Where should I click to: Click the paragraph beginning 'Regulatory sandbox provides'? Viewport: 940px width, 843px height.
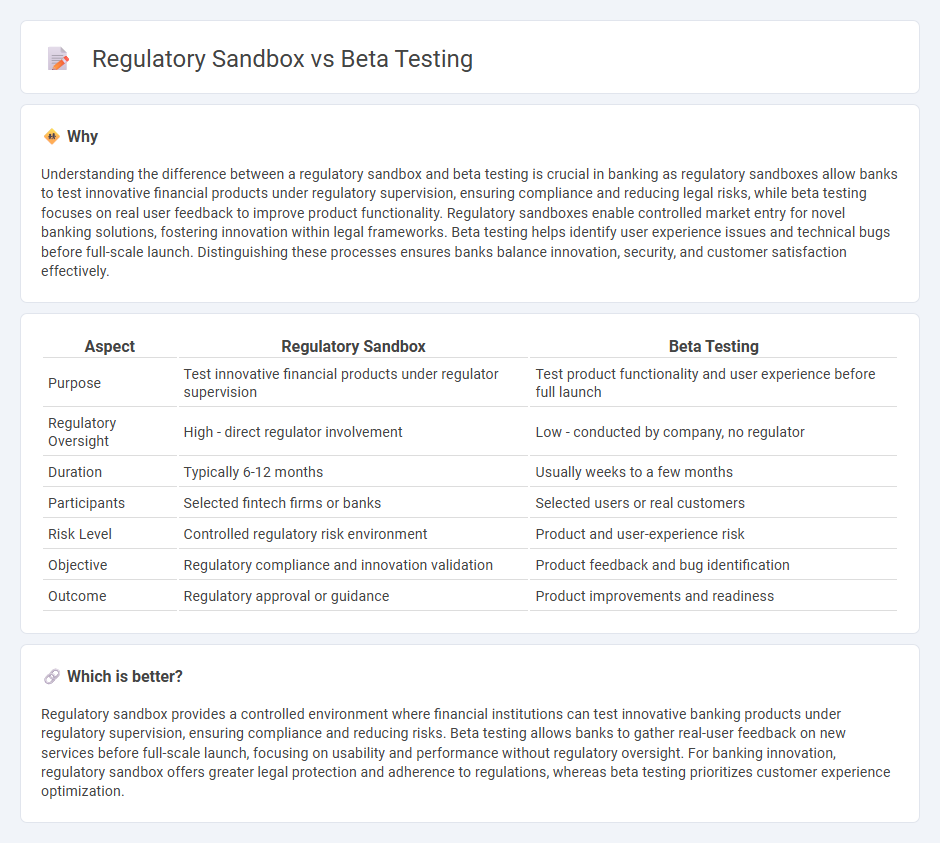pos(466,752)
